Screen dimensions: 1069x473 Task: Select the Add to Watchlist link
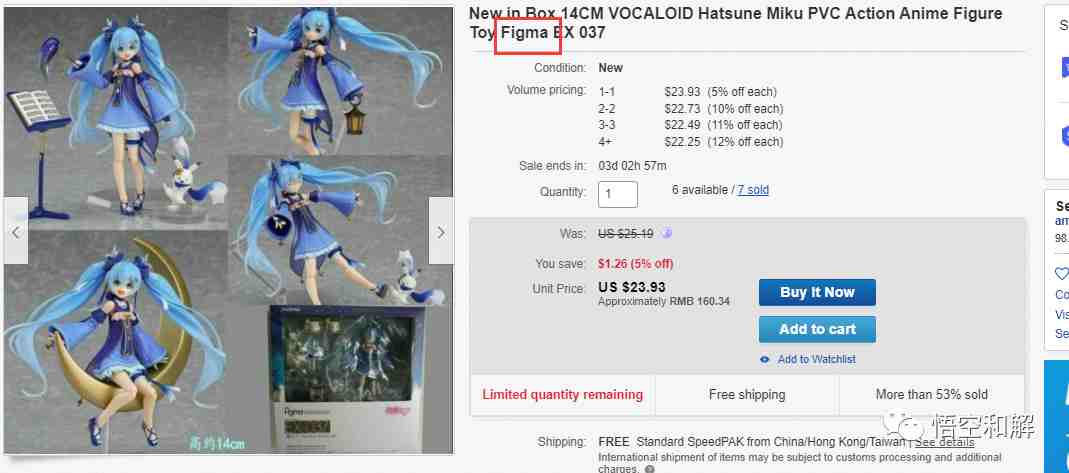(x=816, y=359)
